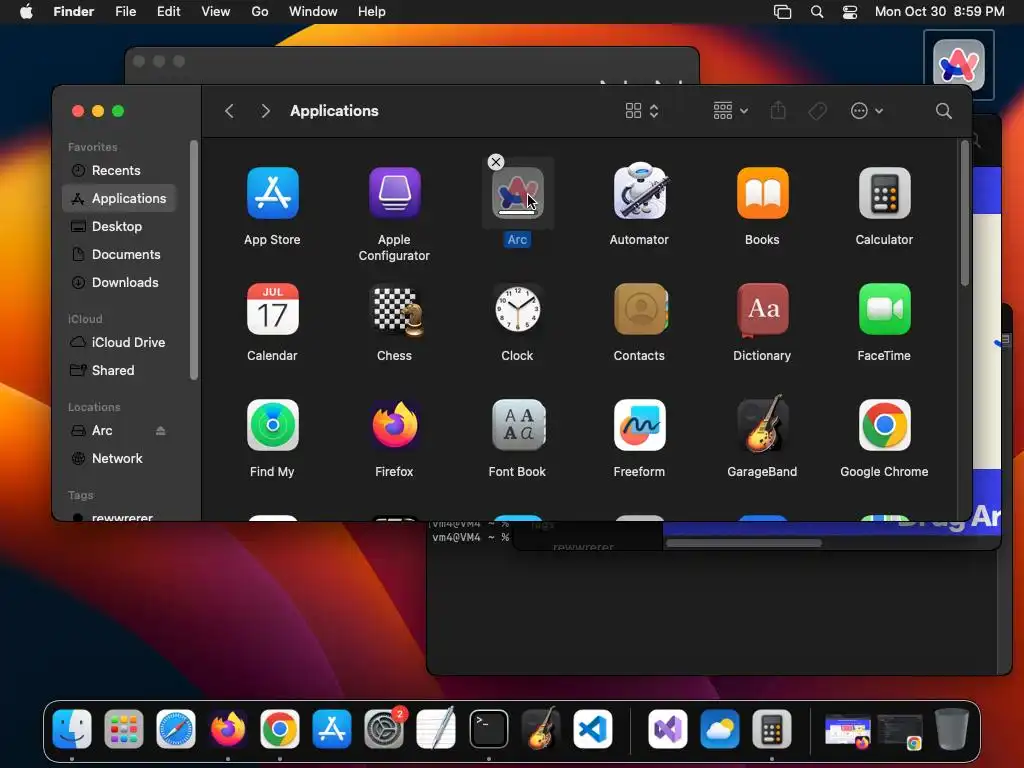
Task: Click the Arc label under selected icon
Action: [517, 240]
